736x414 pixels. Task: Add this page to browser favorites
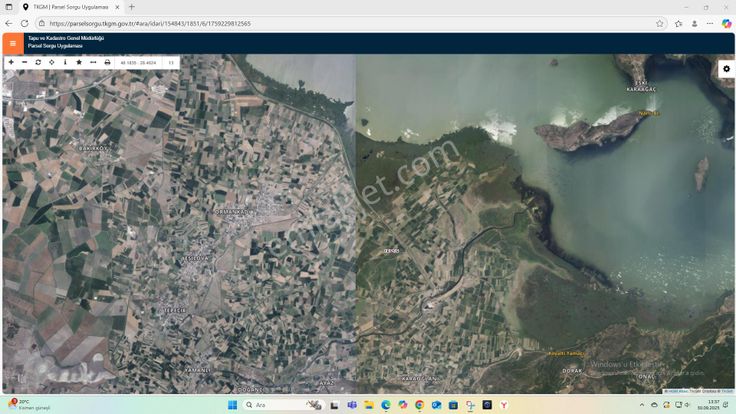click(660, 23)
